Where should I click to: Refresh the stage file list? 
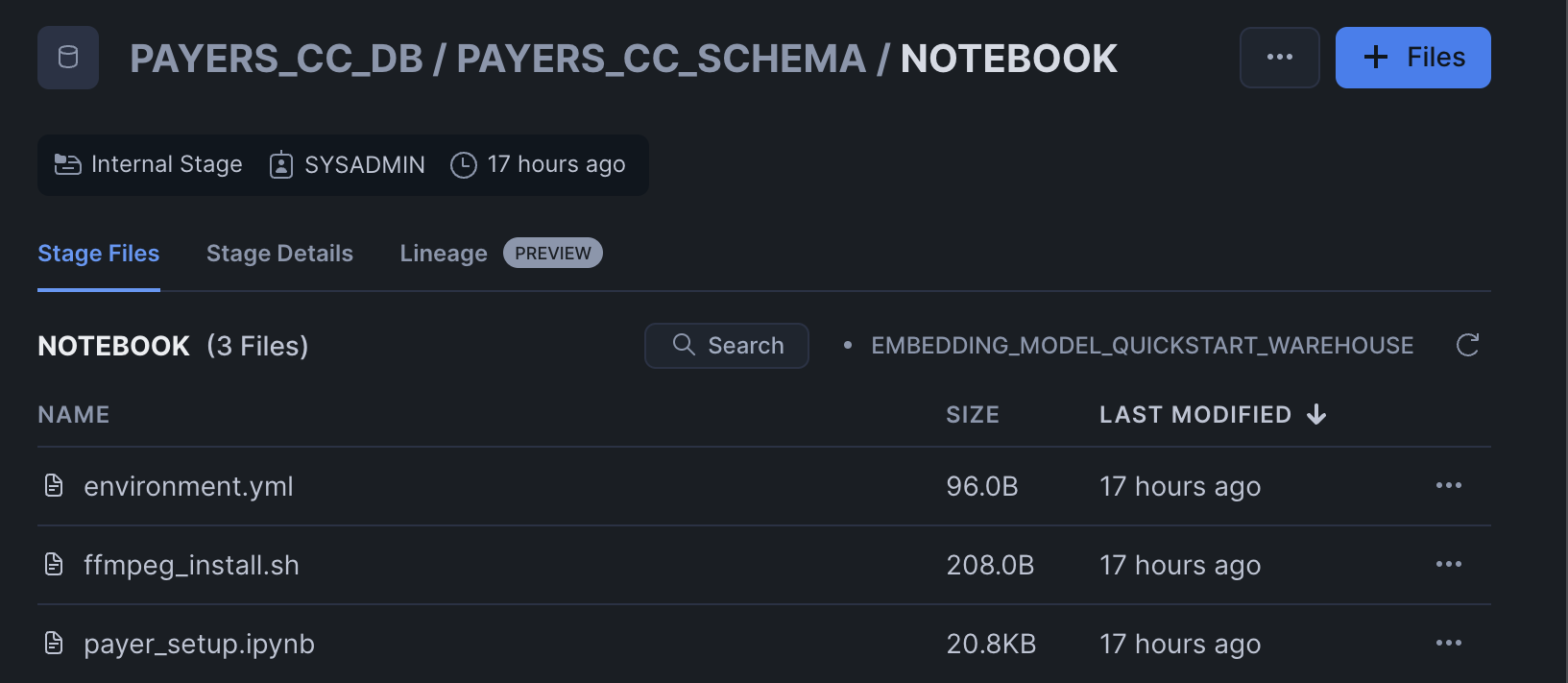[x=1467, y=345]
